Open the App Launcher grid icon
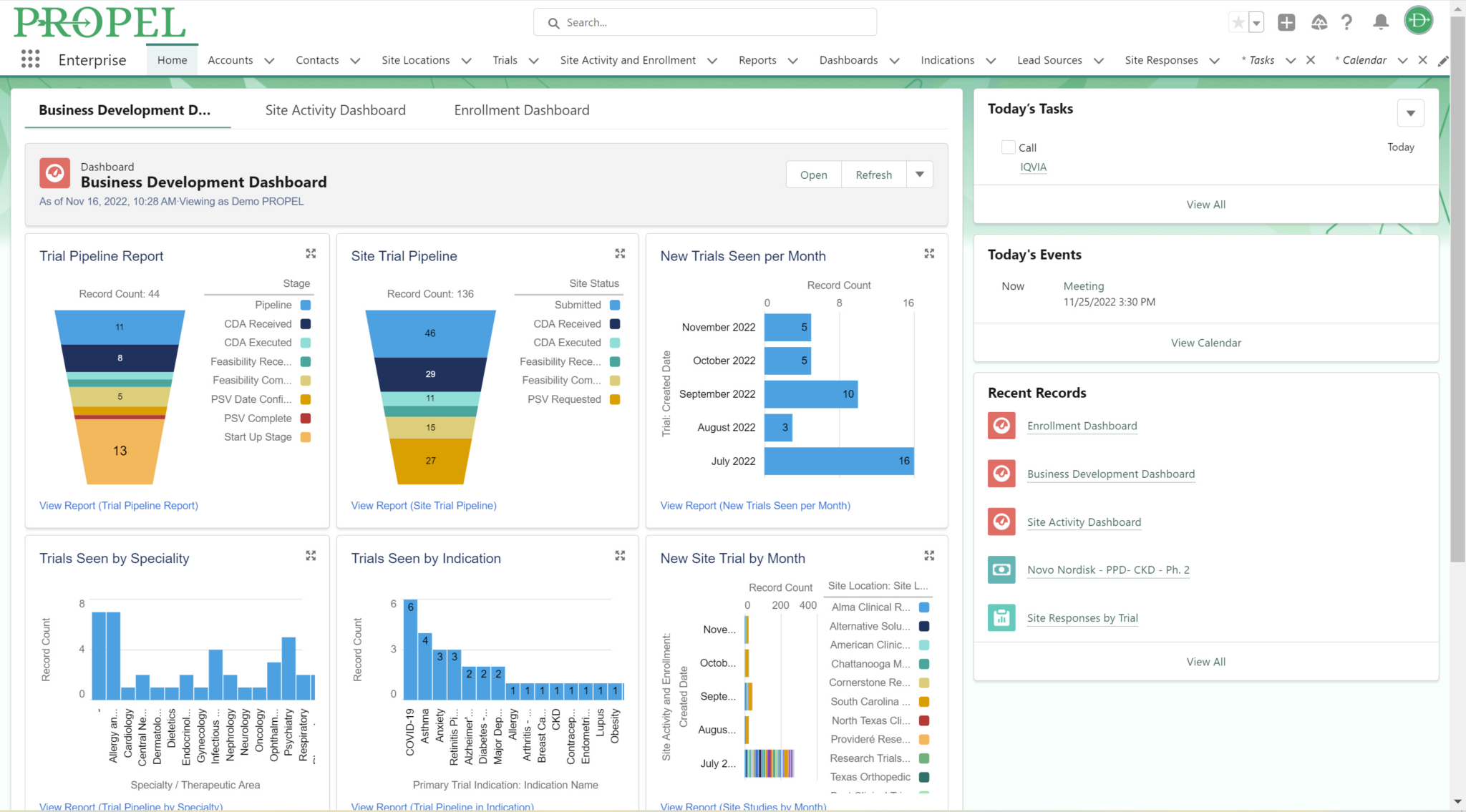The image size is (1466, 812). coord(30,59)
